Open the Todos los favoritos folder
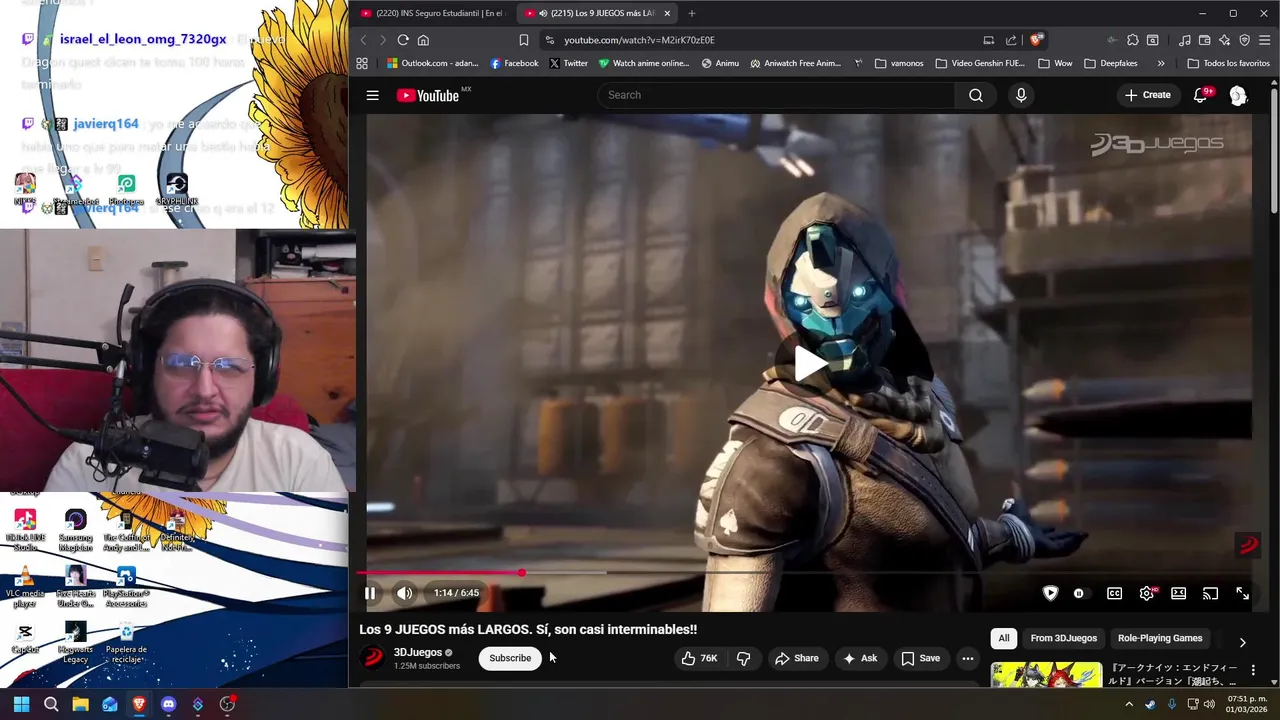The image size is (1280, 720). pos(1228,63)
